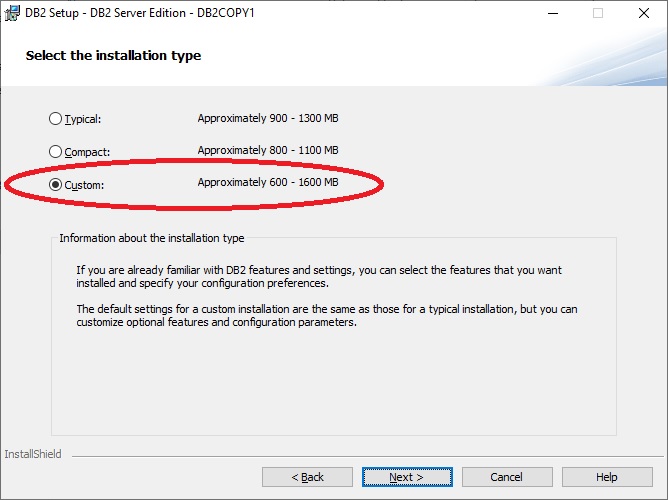
Task: Click the InstallShield label at bottom left
Action: pyautogui.click(x=33, y=454)
